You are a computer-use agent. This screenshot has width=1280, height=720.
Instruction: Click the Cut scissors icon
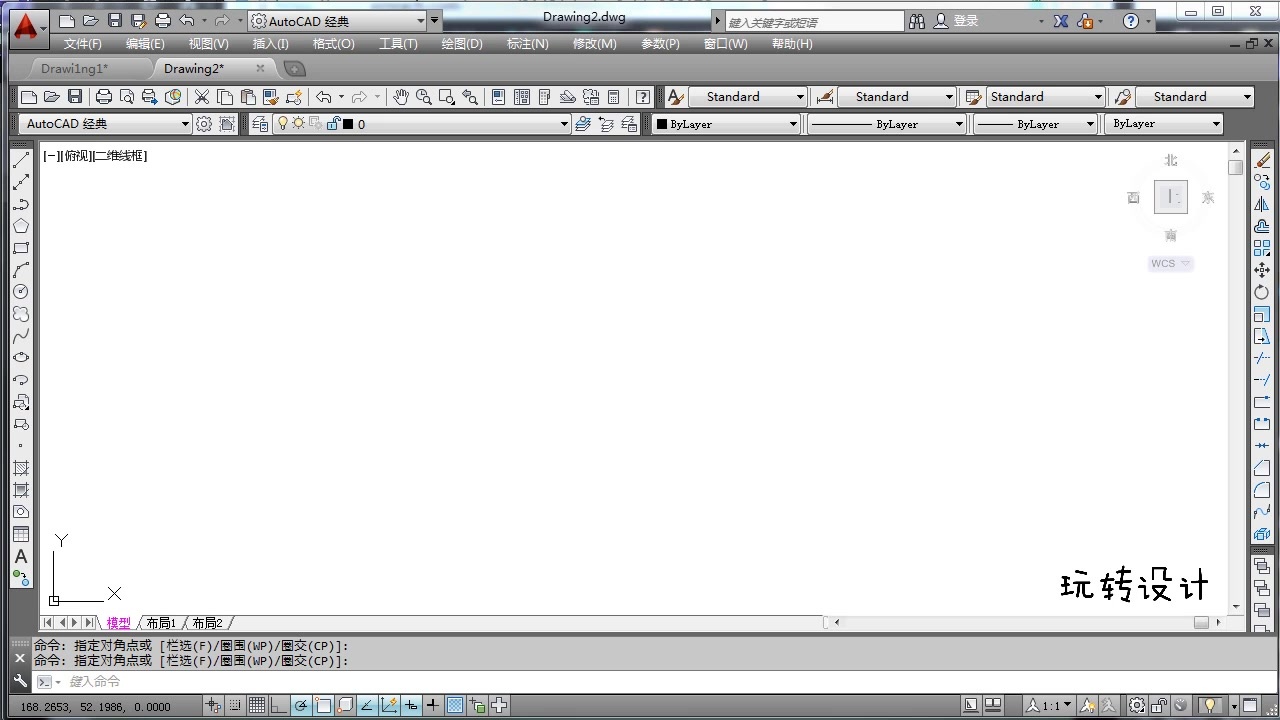tap(202, 97)
